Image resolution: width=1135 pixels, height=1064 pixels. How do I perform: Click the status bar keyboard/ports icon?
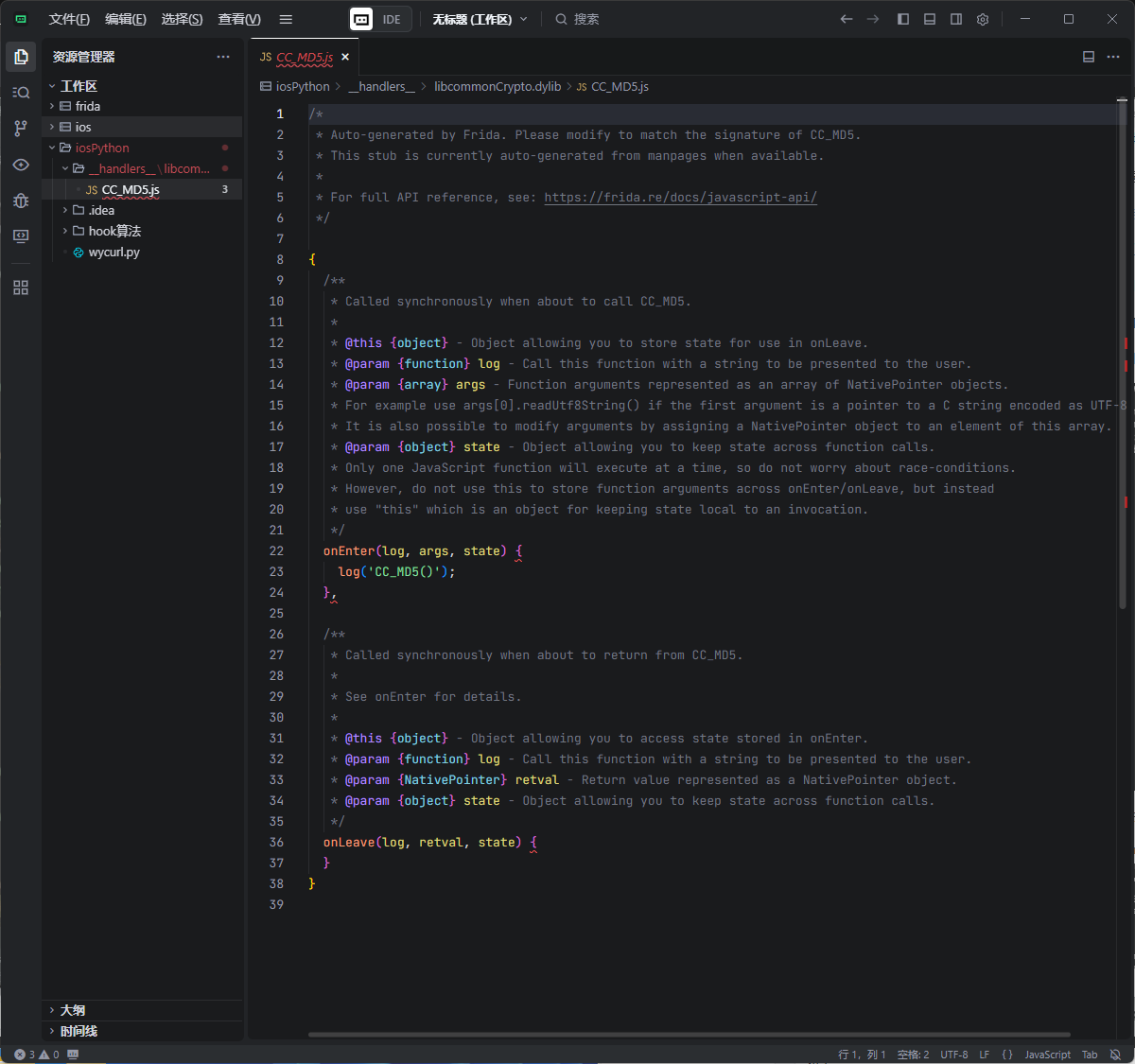(73, 1055)
